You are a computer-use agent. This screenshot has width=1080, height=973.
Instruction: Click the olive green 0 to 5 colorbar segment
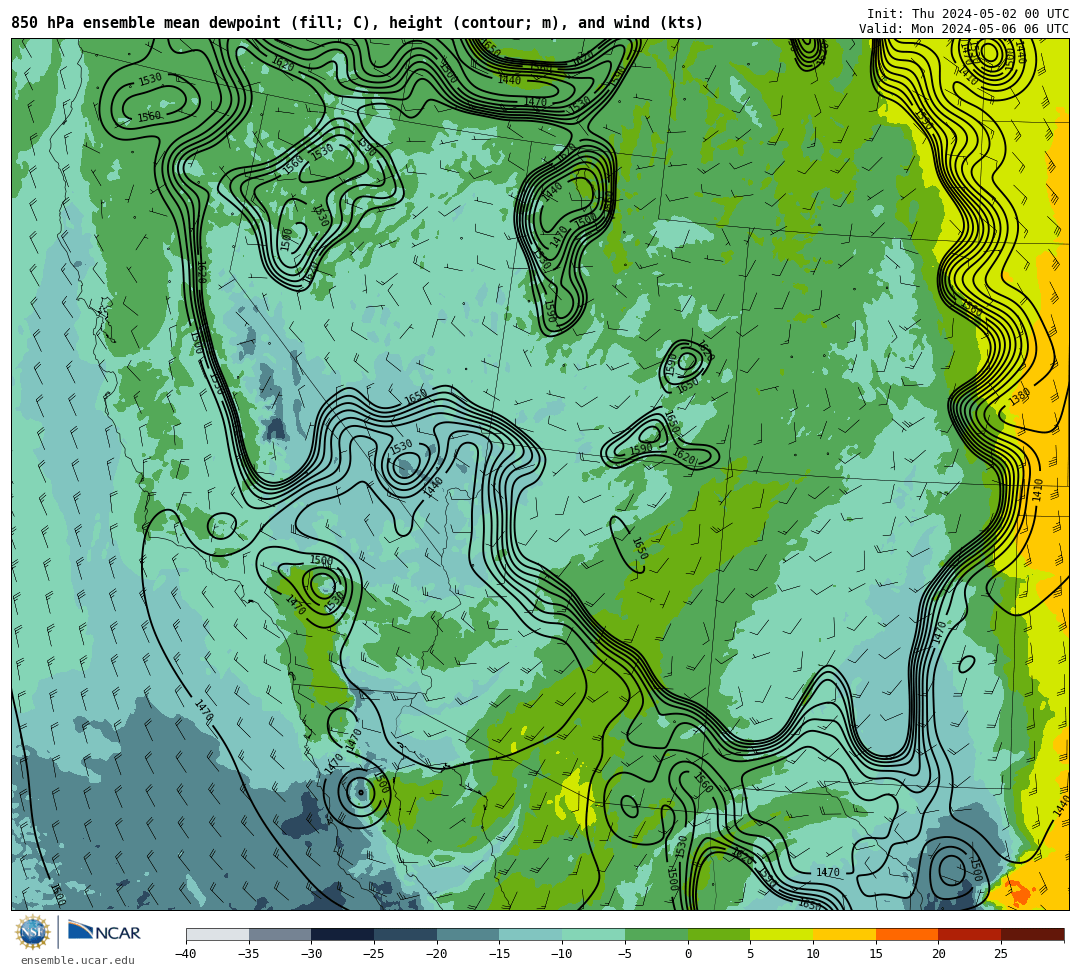pos(719,934)
